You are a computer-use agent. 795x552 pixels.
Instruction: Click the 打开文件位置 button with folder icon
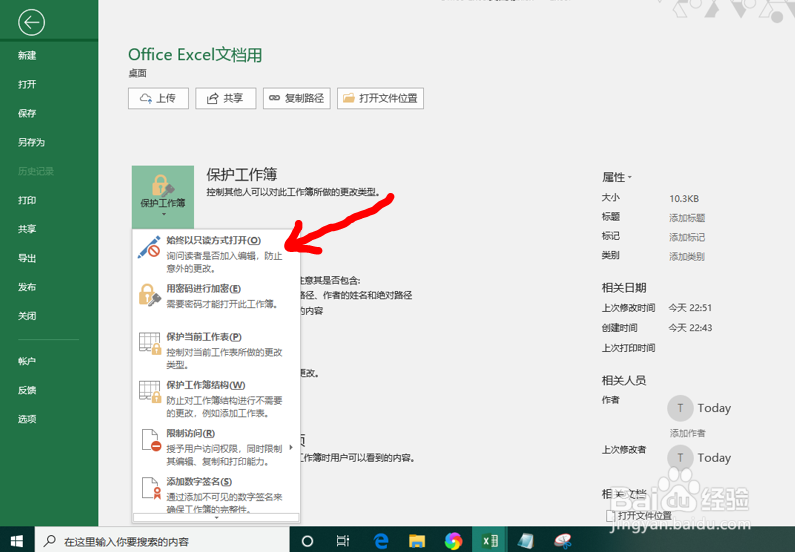pyautogui.click(x=380, y=98)
